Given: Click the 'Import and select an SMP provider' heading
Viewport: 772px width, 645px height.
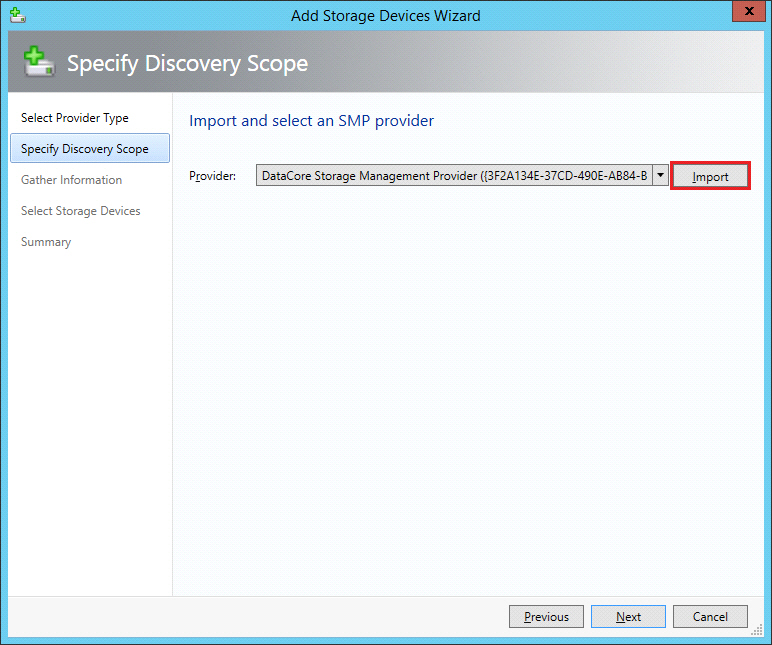Looking at the screenshot, I should coord(311,120).
